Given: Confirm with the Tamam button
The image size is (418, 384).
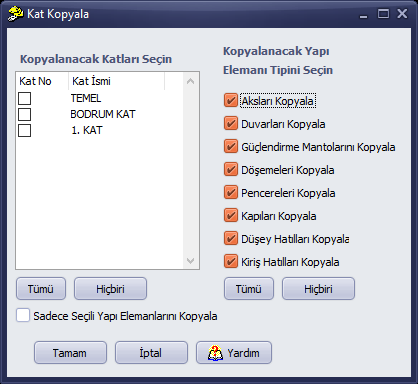Looking at the screenshot, I should tap(70, 353).
